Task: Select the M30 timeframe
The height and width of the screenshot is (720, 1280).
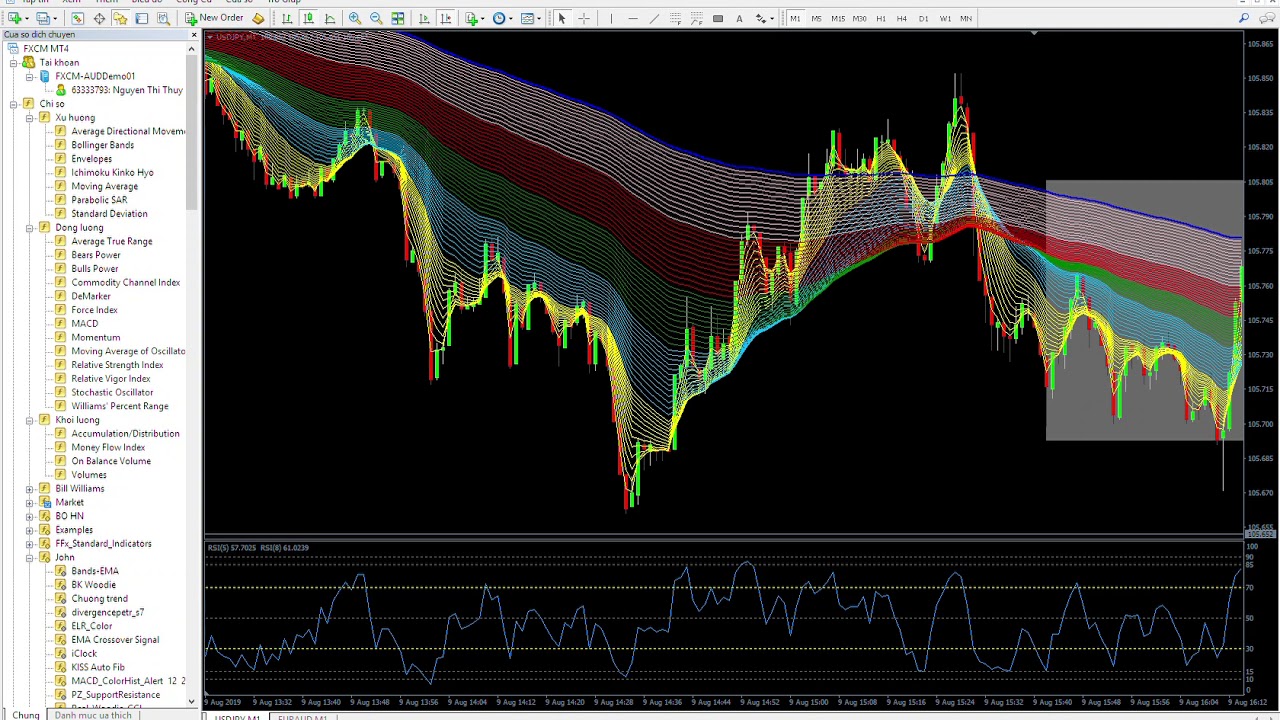Action: (859, 18)
